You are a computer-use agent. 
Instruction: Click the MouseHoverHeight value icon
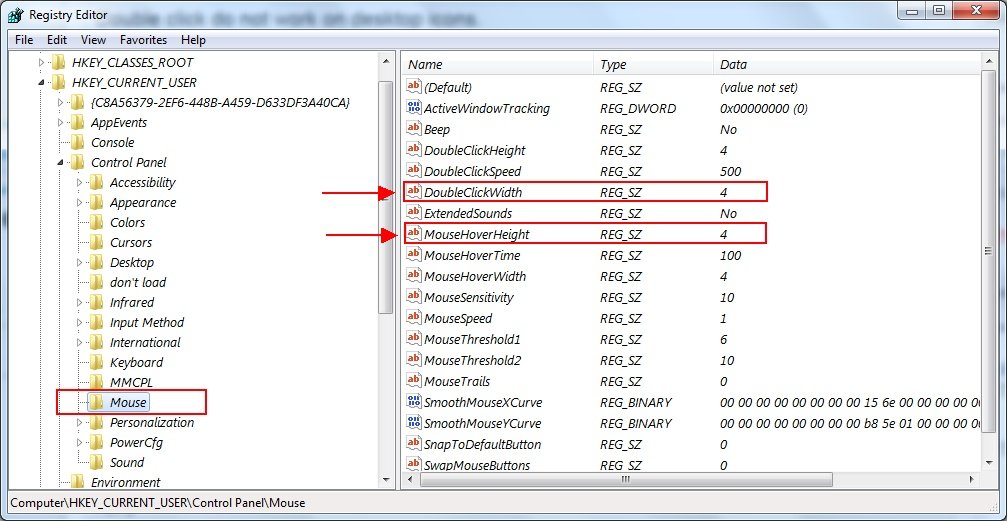[414, 234]
